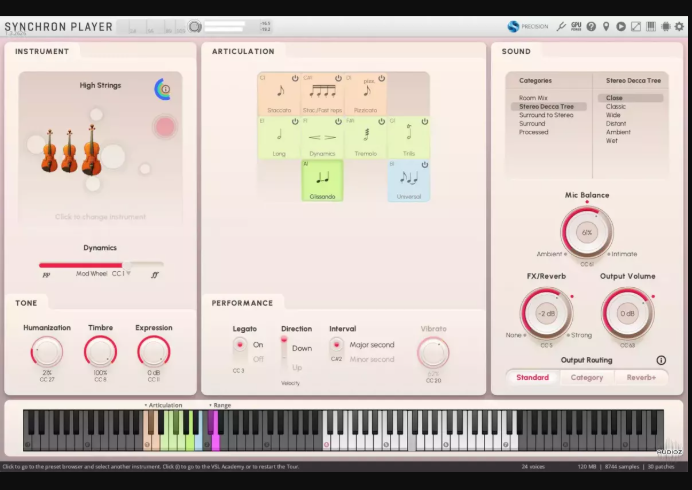Viewport: 692px width, 490px height.
Task: Select the Tremolo articulation cell
Action: pyautogui.click(x=365, y=137)
